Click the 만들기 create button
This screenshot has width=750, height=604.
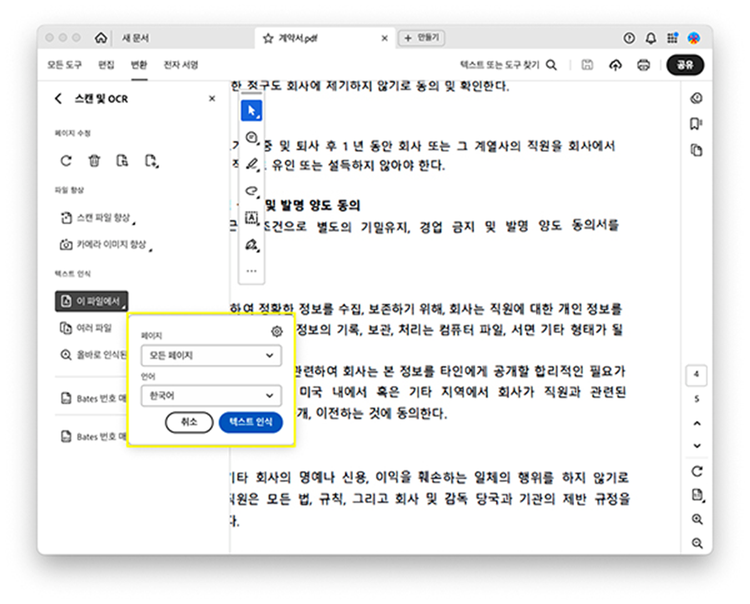[x=422, y=38]
